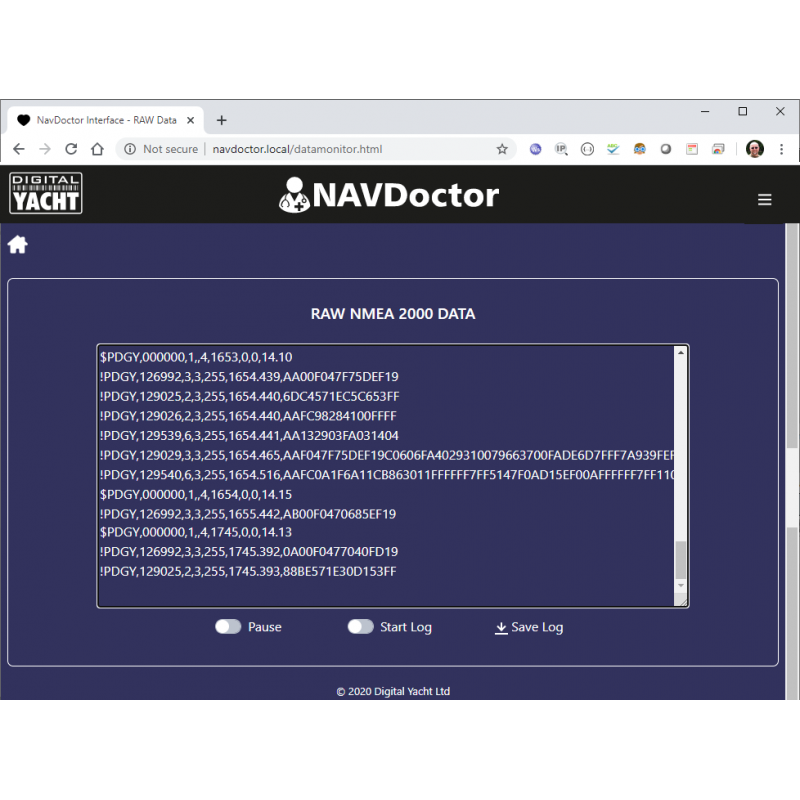Select the NavDoctor Interface browser tab

105,120
